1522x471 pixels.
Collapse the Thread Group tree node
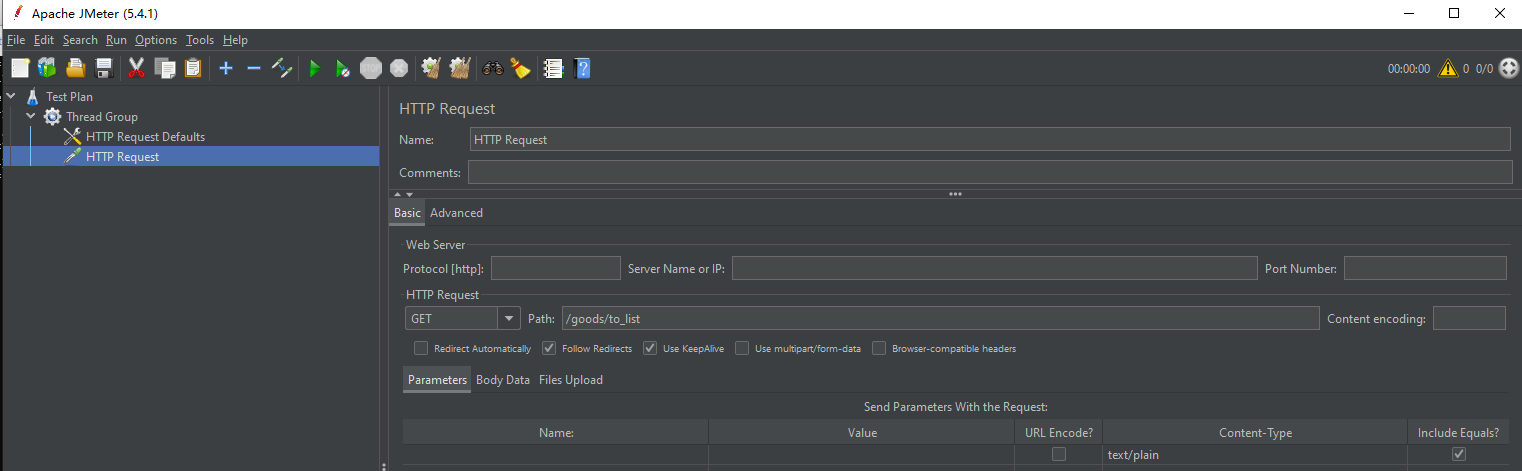click(x=31, y=117)
